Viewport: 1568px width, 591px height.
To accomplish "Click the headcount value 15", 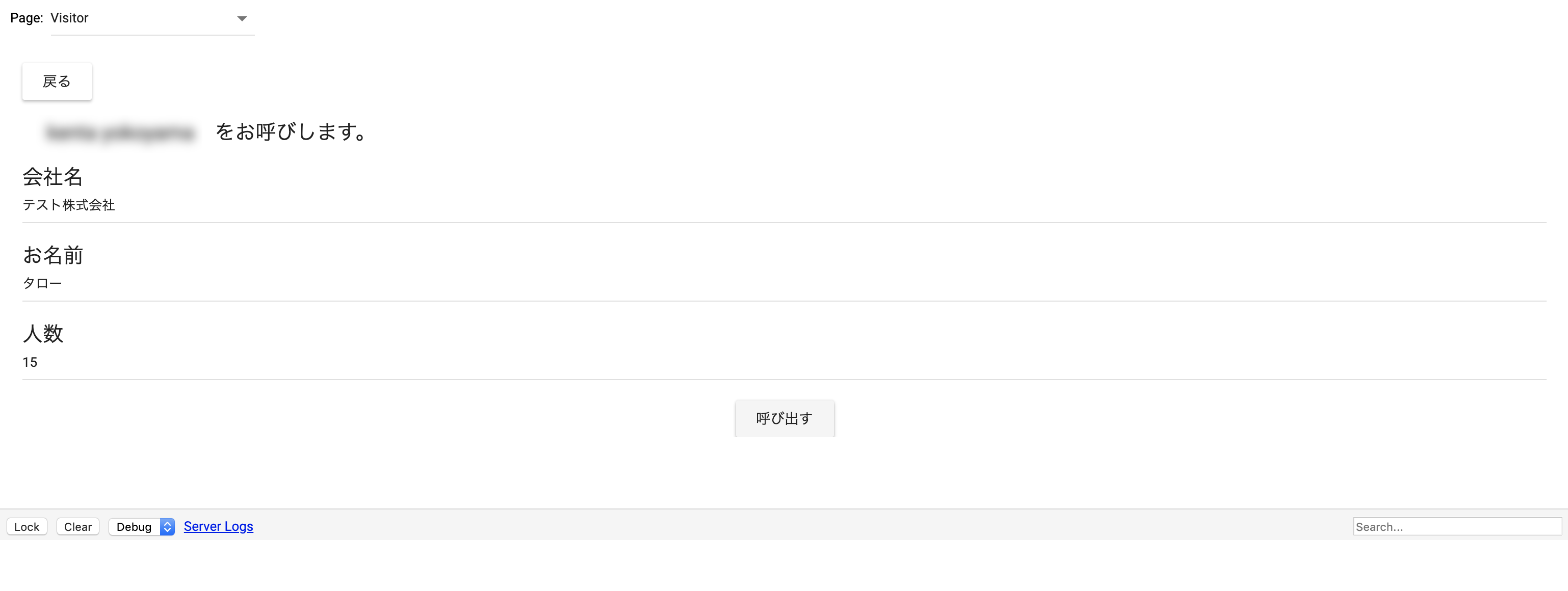I will point(30,362).
